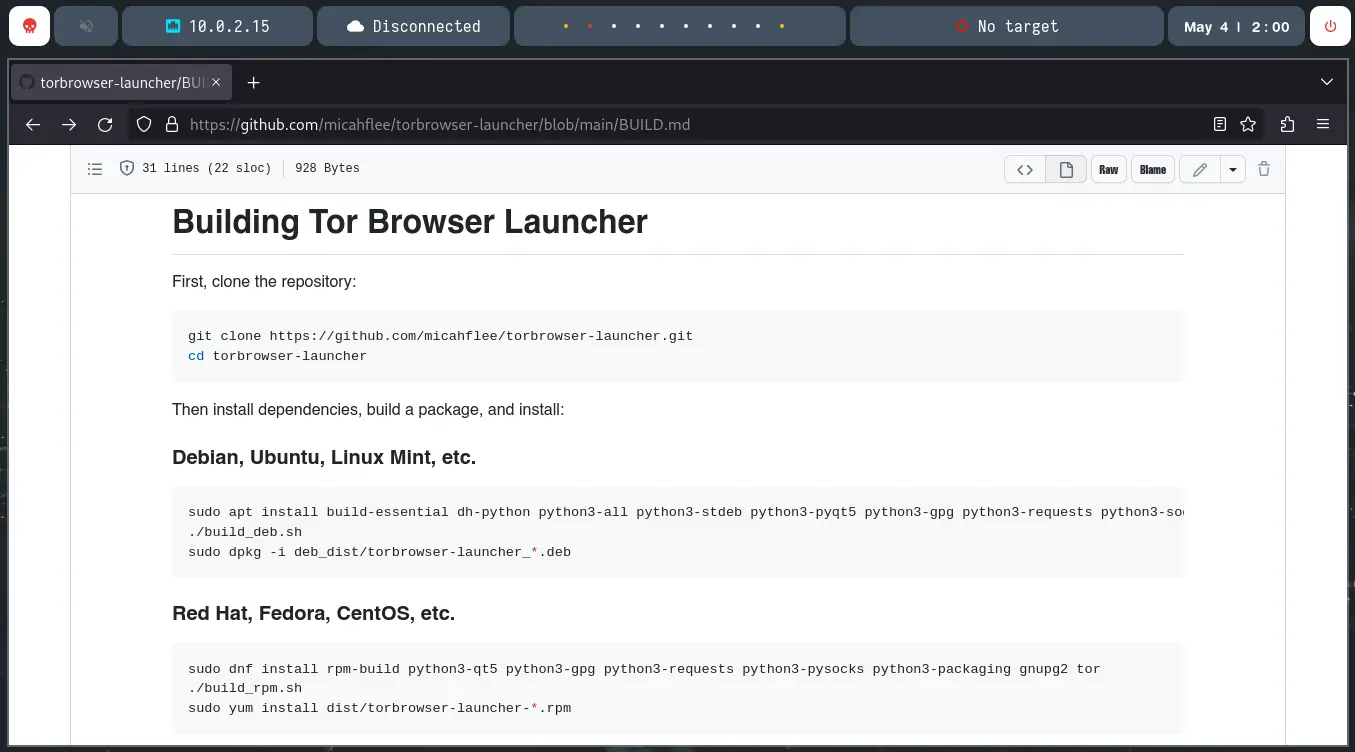Switch to source code view button
The image size is (1355, 752).
[x=1025, y=169]
